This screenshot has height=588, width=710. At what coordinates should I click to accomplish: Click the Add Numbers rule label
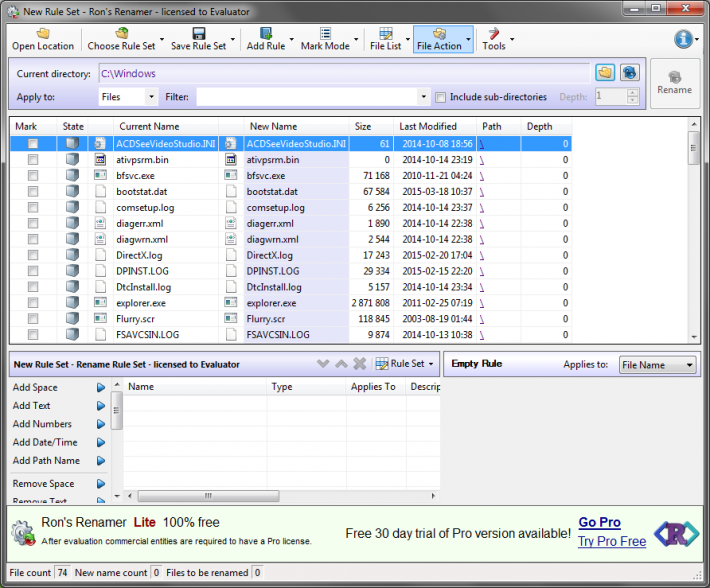point(42,424)
